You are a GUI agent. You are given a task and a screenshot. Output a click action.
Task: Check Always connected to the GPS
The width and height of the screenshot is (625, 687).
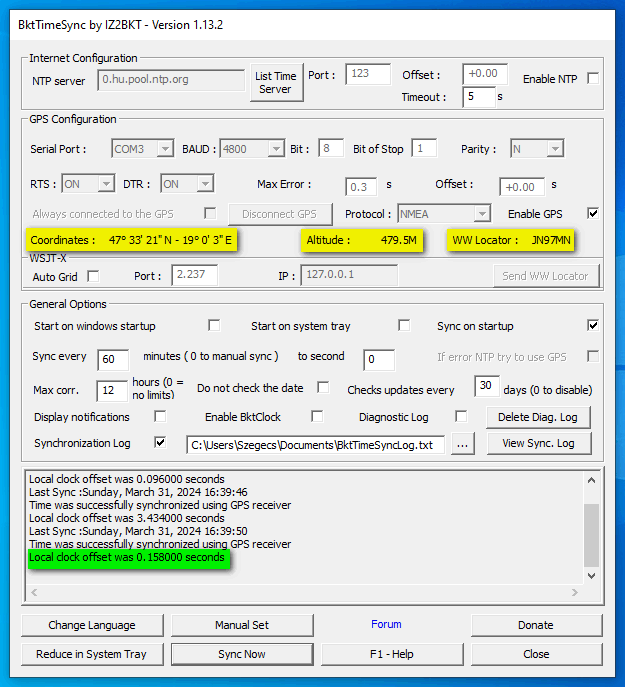click(210, 213)
